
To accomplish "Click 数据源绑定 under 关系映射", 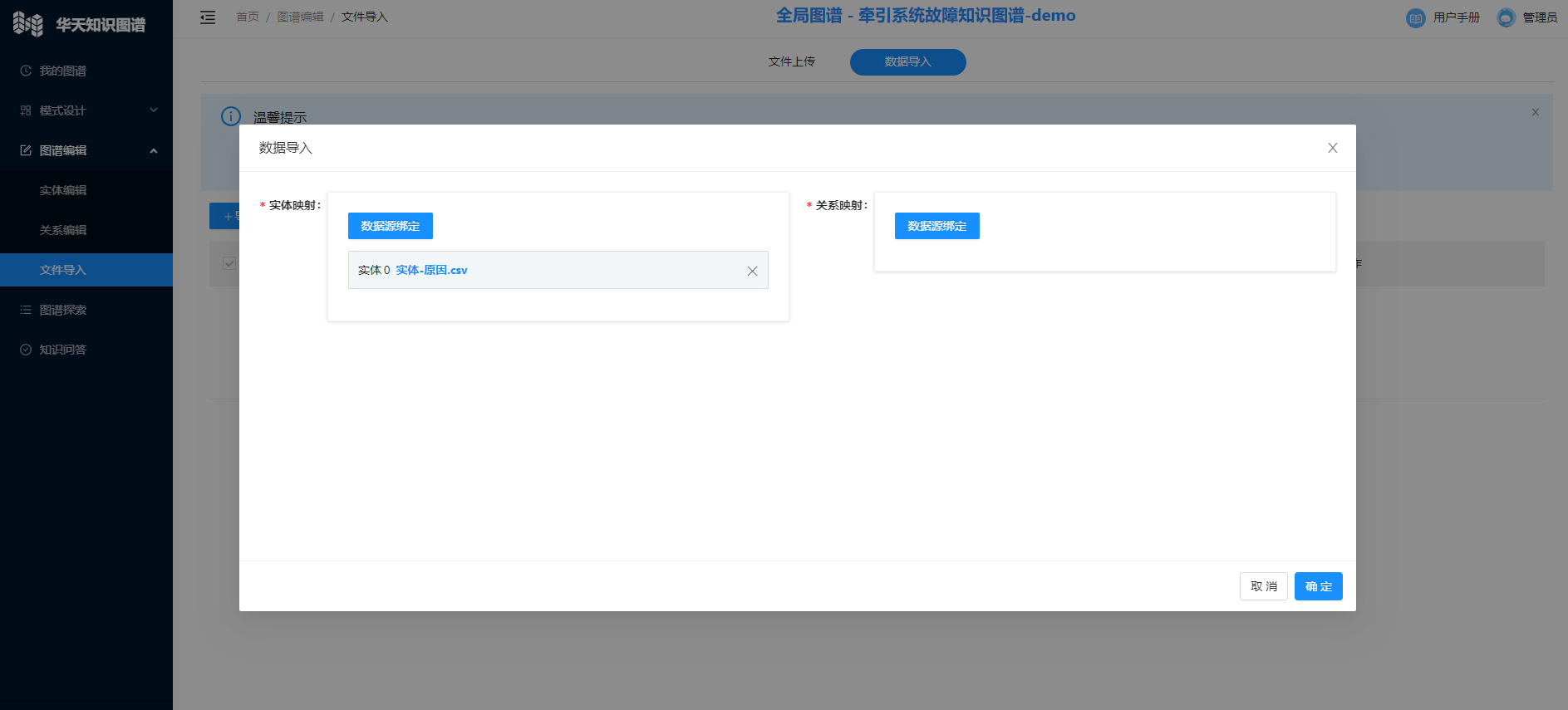I will pyautogui.click(x=936, y=226).
